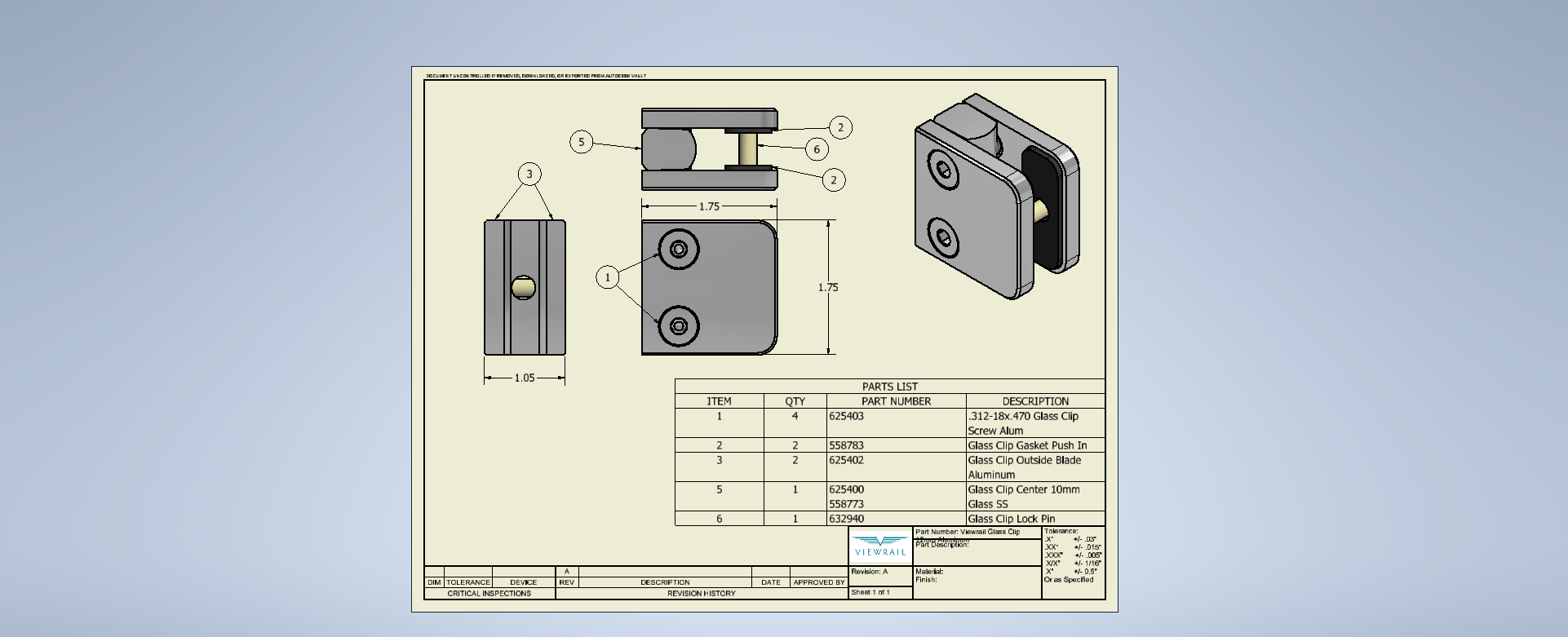
Task: Click the upper balloon number 2
Action: tap(840, 127)
